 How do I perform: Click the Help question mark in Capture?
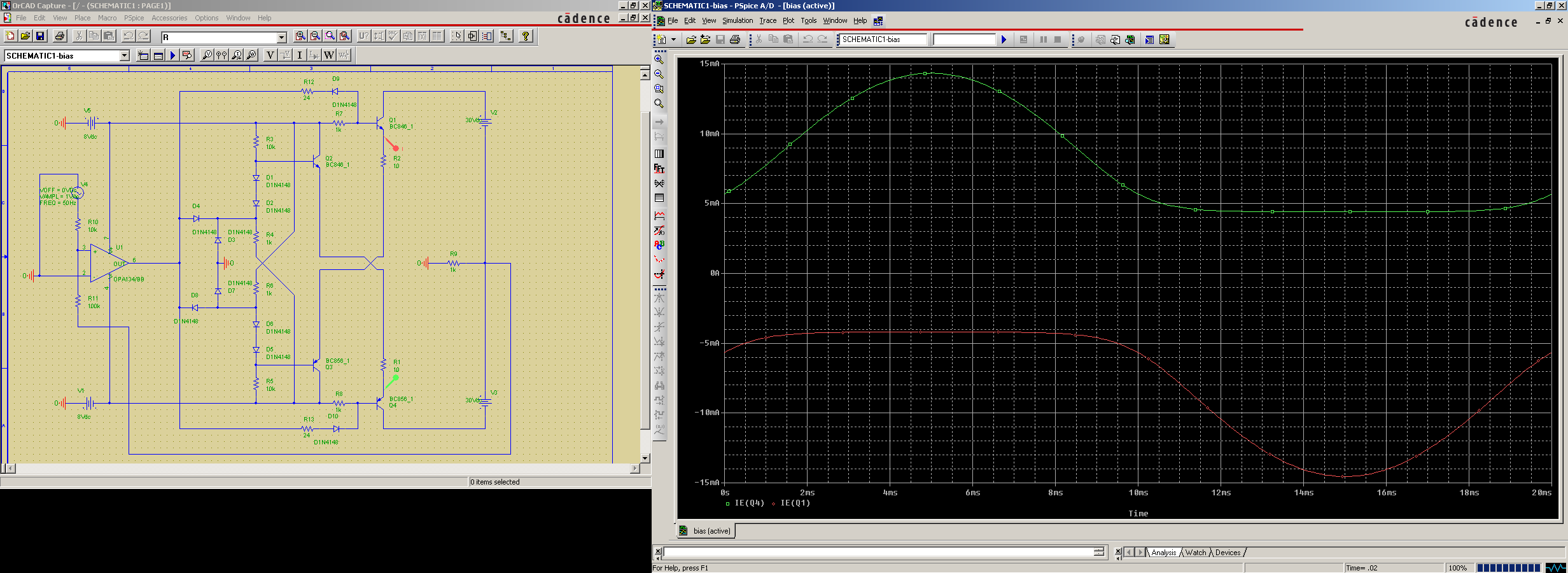coord(526,36)
